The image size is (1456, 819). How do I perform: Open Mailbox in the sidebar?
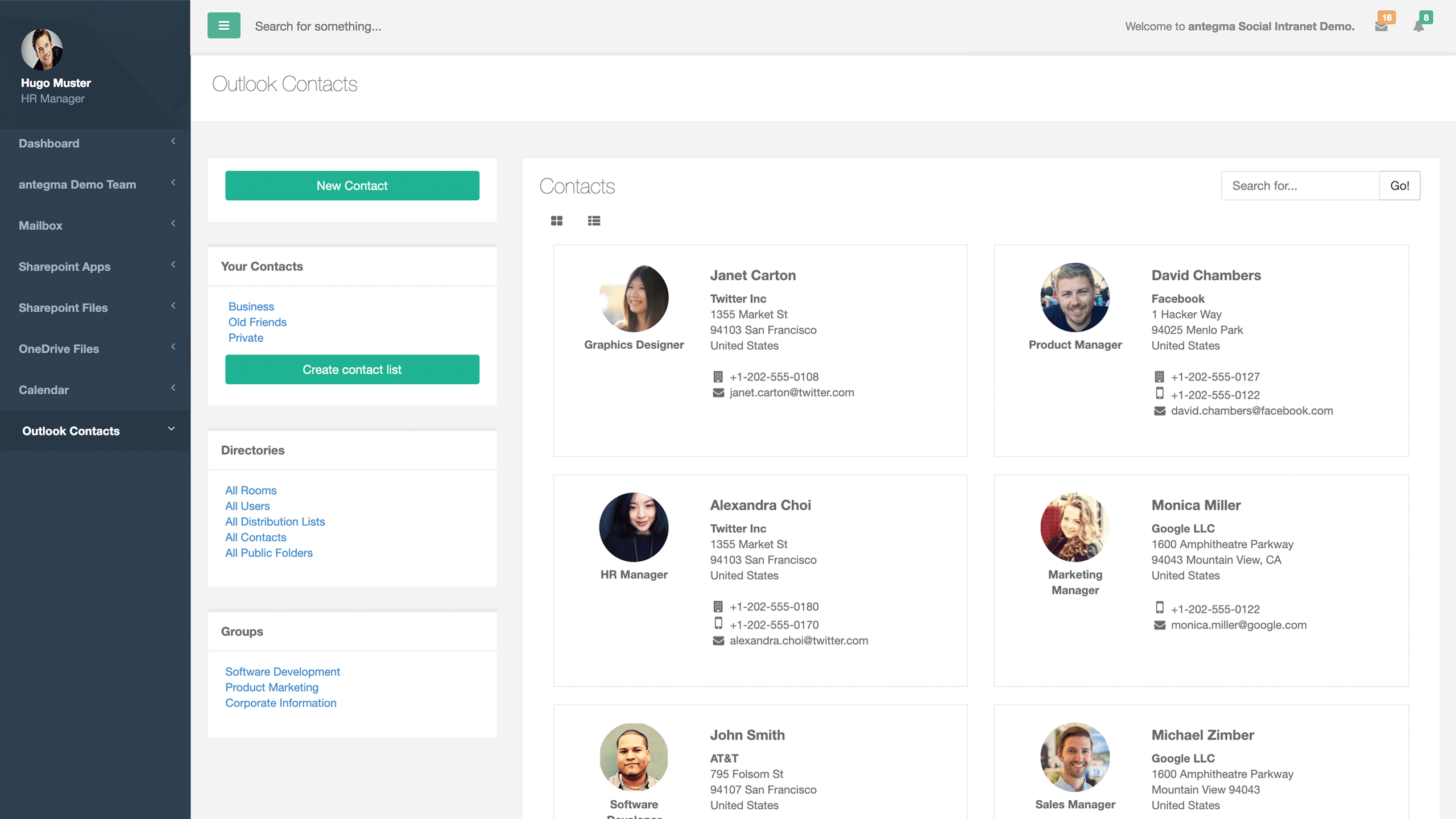tap(40, 225)
